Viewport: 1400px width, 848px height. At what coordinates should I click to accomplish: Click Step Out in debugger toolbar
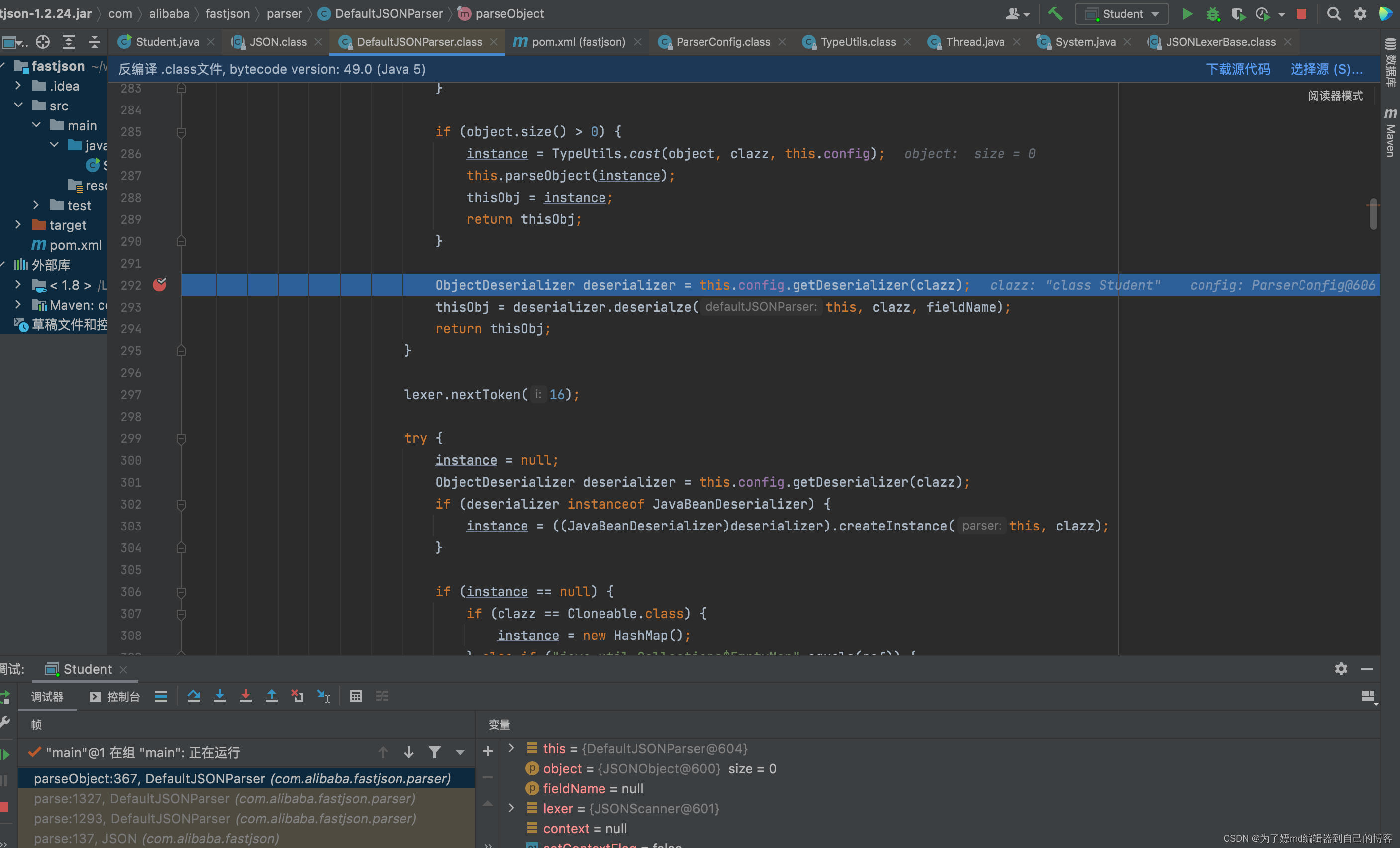pyautogui.click(x=272, y=696)
